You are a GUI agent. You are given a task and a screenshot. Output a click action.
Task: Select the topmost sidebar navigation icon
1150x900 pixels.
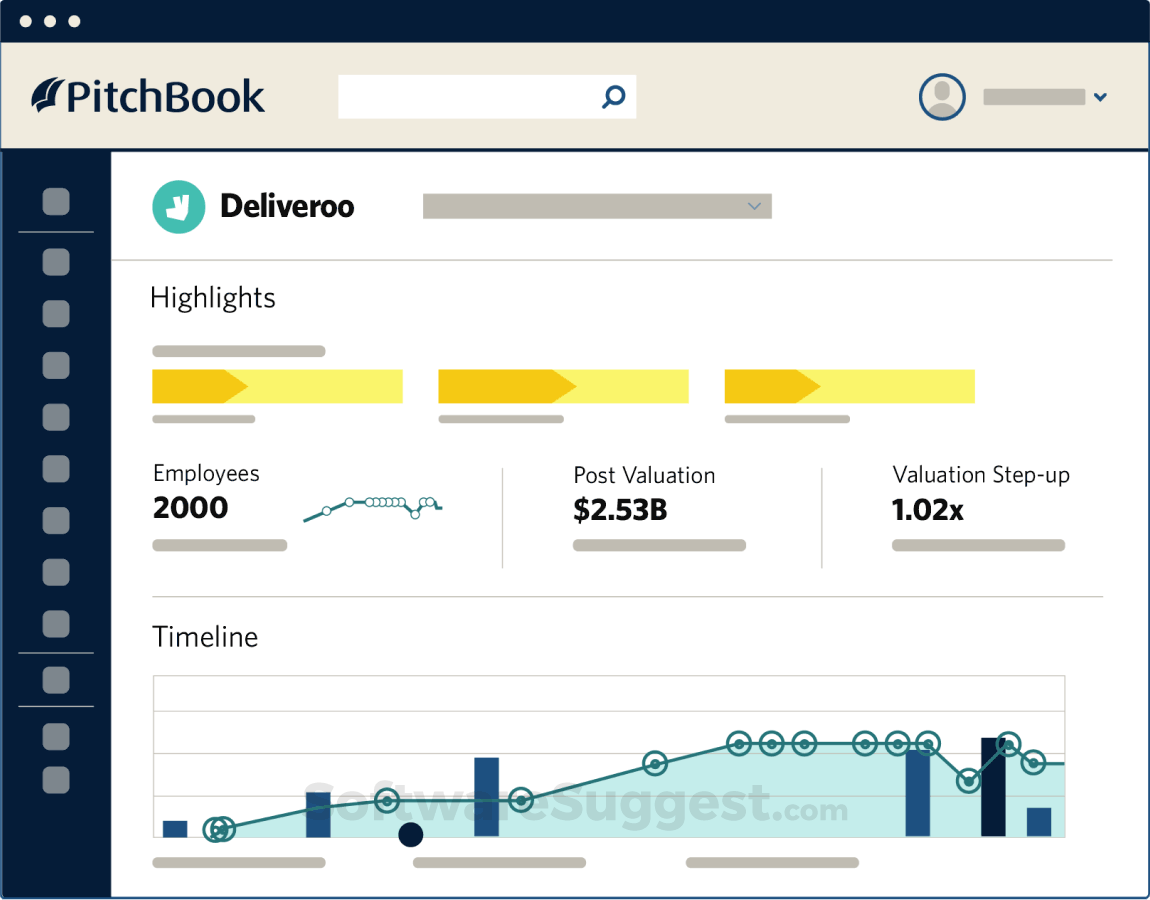coord(55,202)
